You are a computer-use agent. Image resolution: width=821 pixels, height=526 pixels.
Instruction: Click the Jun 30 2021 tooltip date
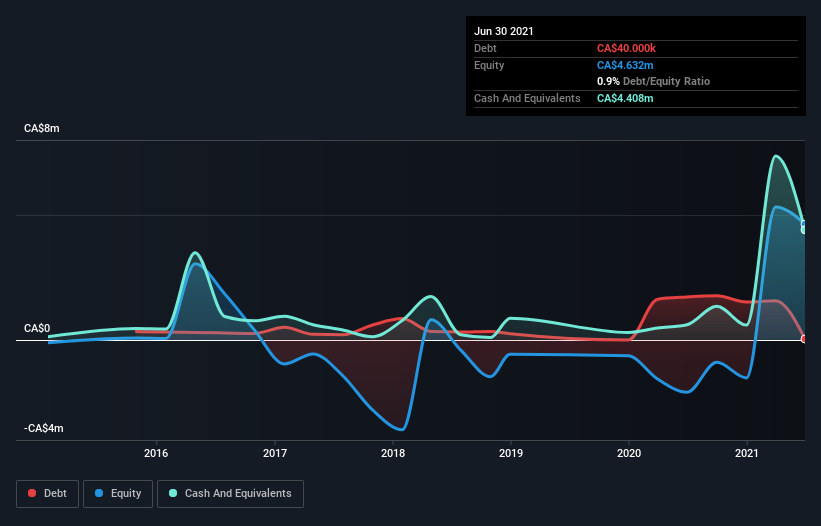click(504, 31)
